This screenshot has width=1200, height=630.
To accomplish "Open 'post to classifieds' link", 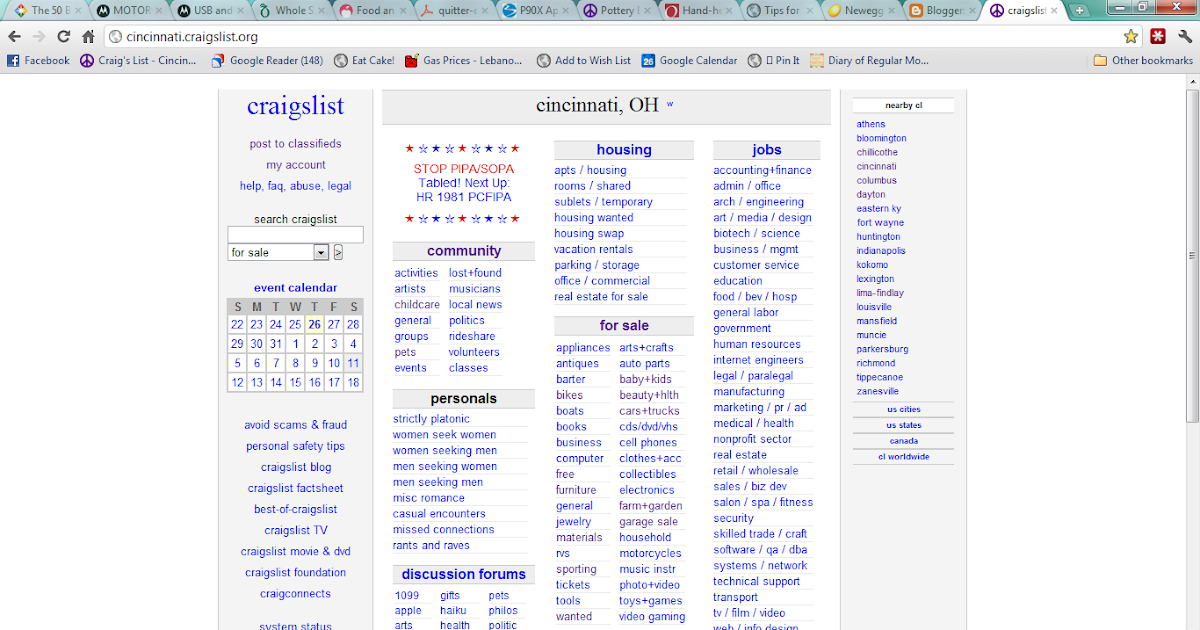I will [295, 144].
